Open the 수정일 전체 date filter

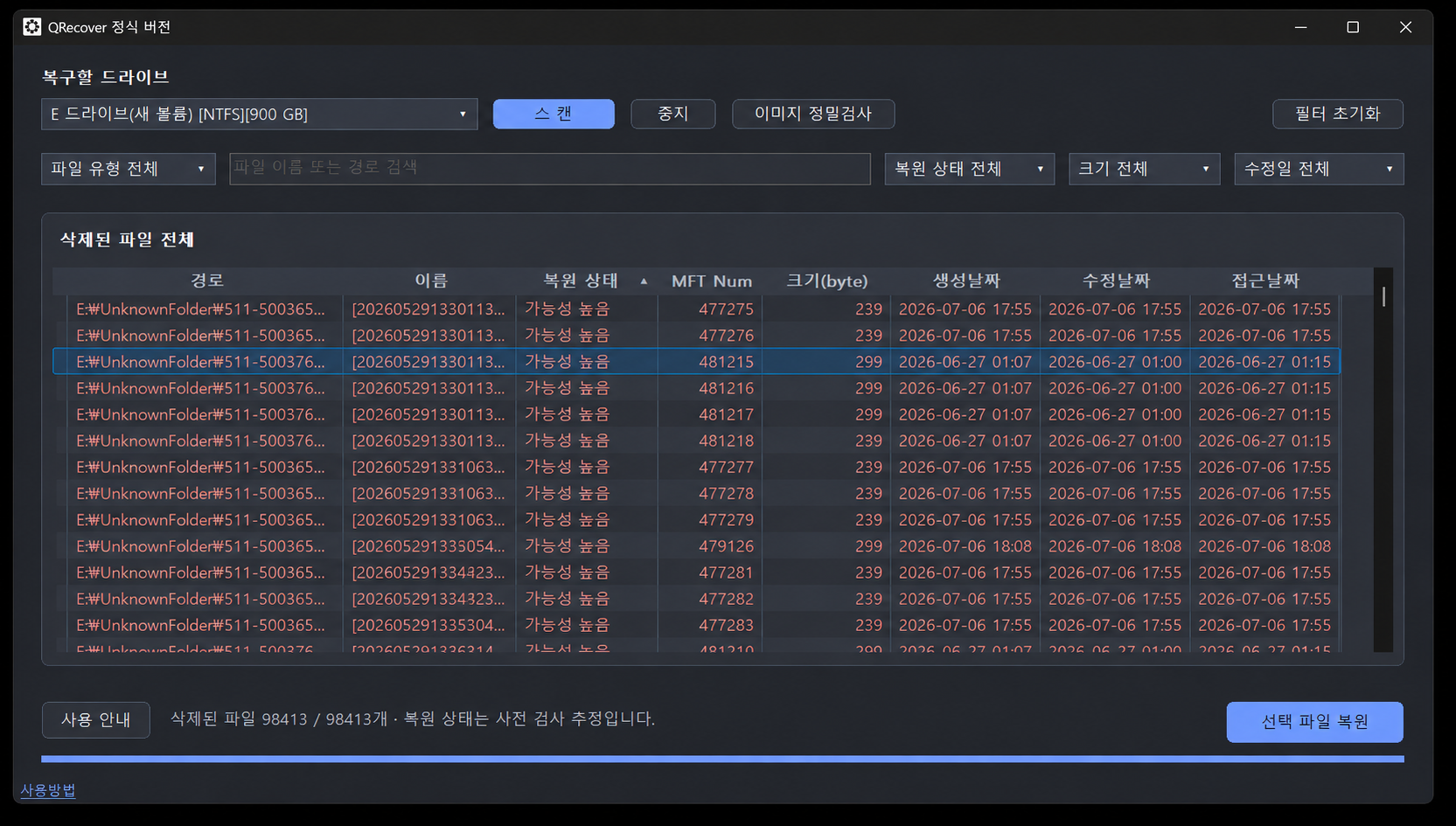1319,169
